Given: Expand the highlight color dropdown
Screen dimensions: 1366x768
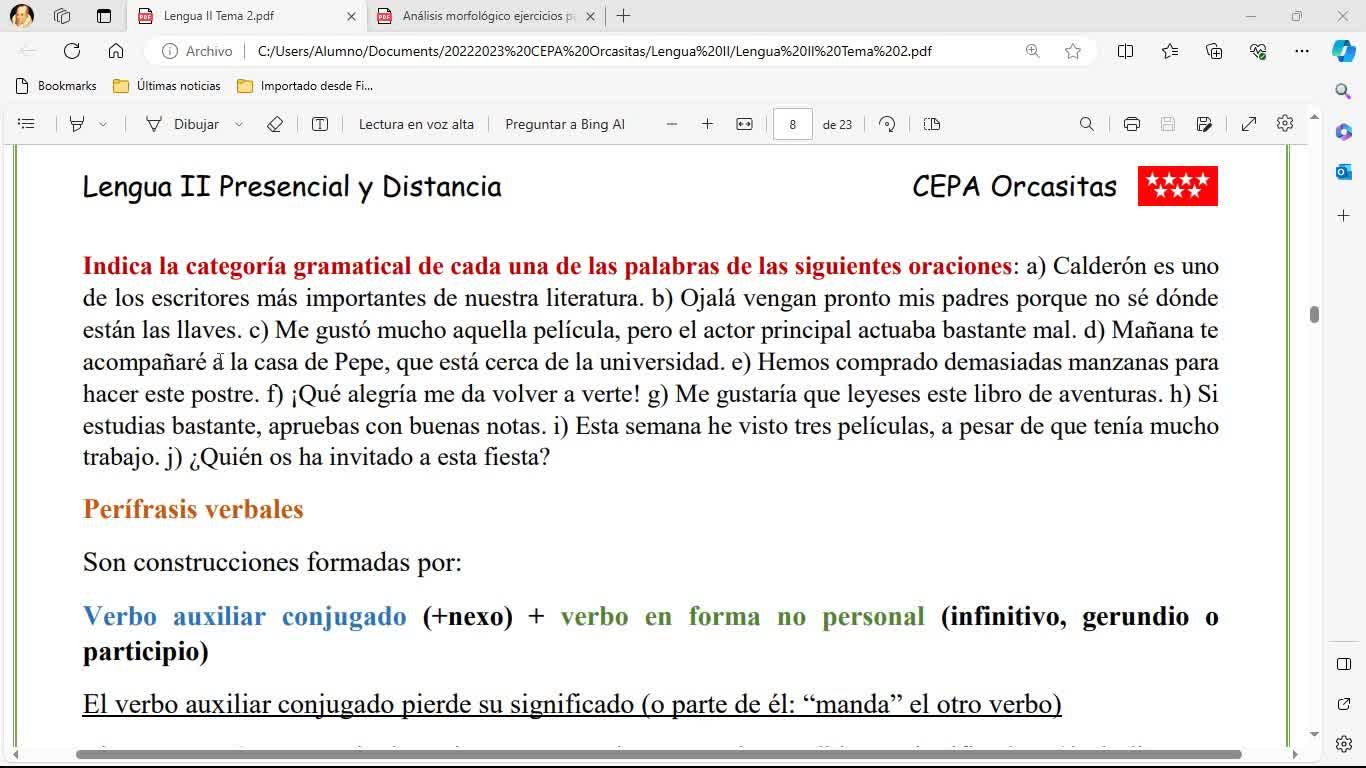Looking at the screenshot, I should 103,124.
